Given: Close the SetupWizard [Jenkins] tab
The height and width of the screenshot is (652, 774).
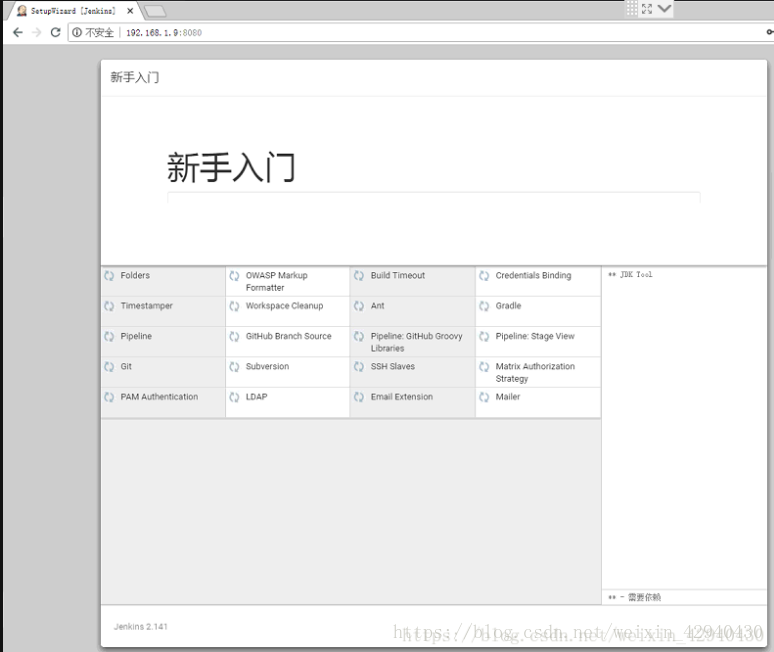Looking at the screenshot, I should [x=130, y=11].
